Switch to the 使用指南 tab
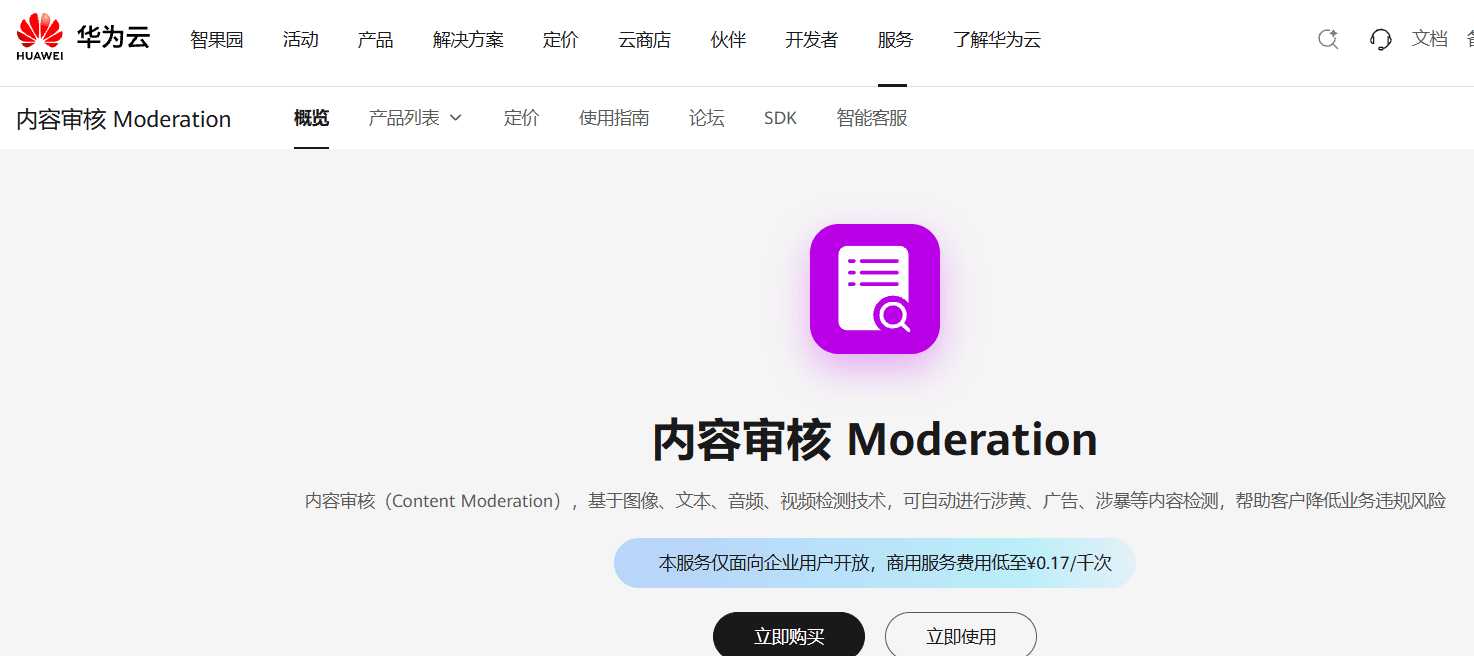 coord(614,118)
